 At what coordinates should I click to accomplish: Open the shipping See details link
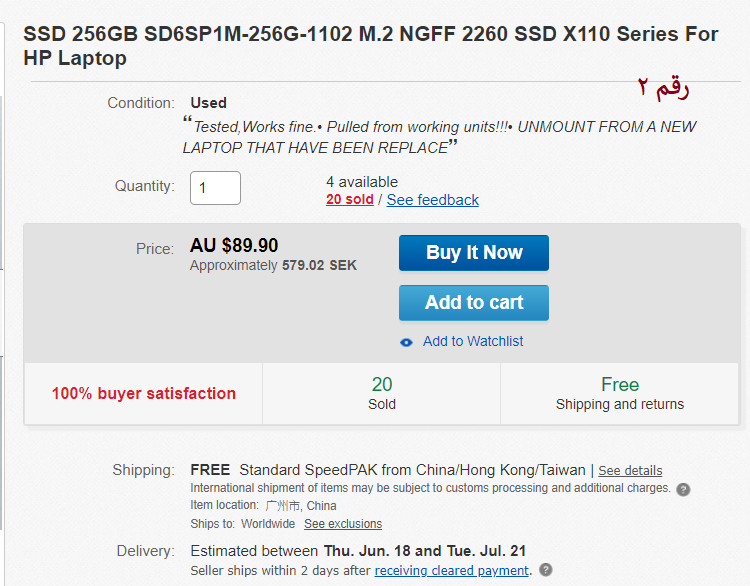pos(630,470)
